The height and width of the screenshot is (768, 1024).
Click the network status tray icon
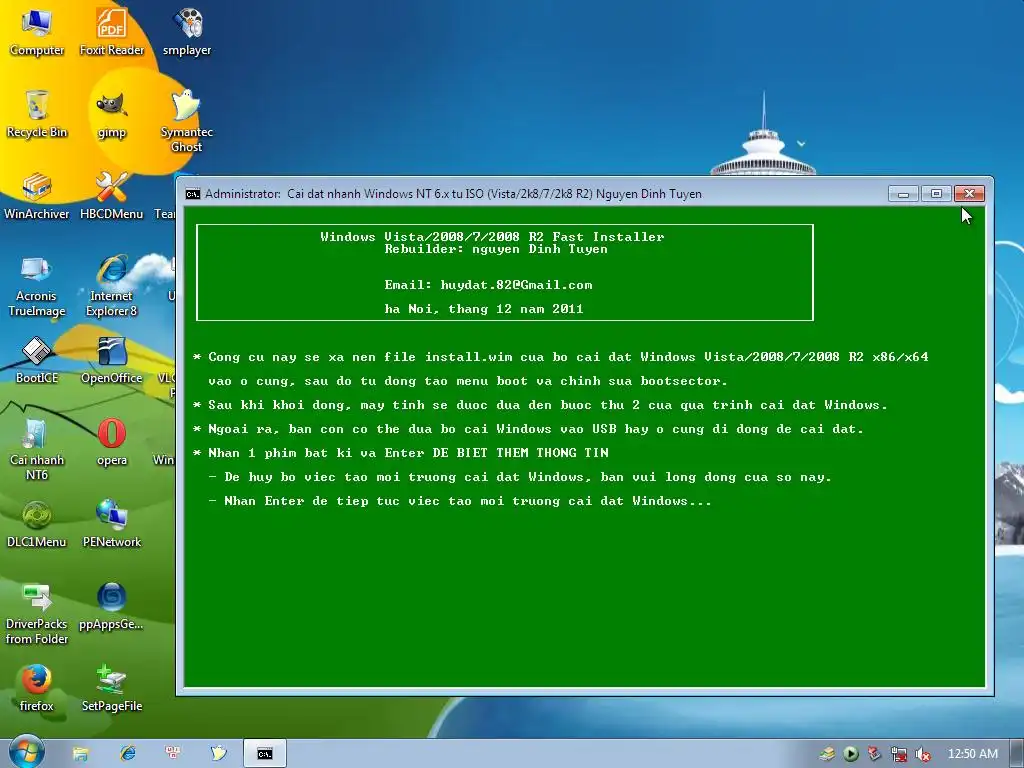pos(899,754)
